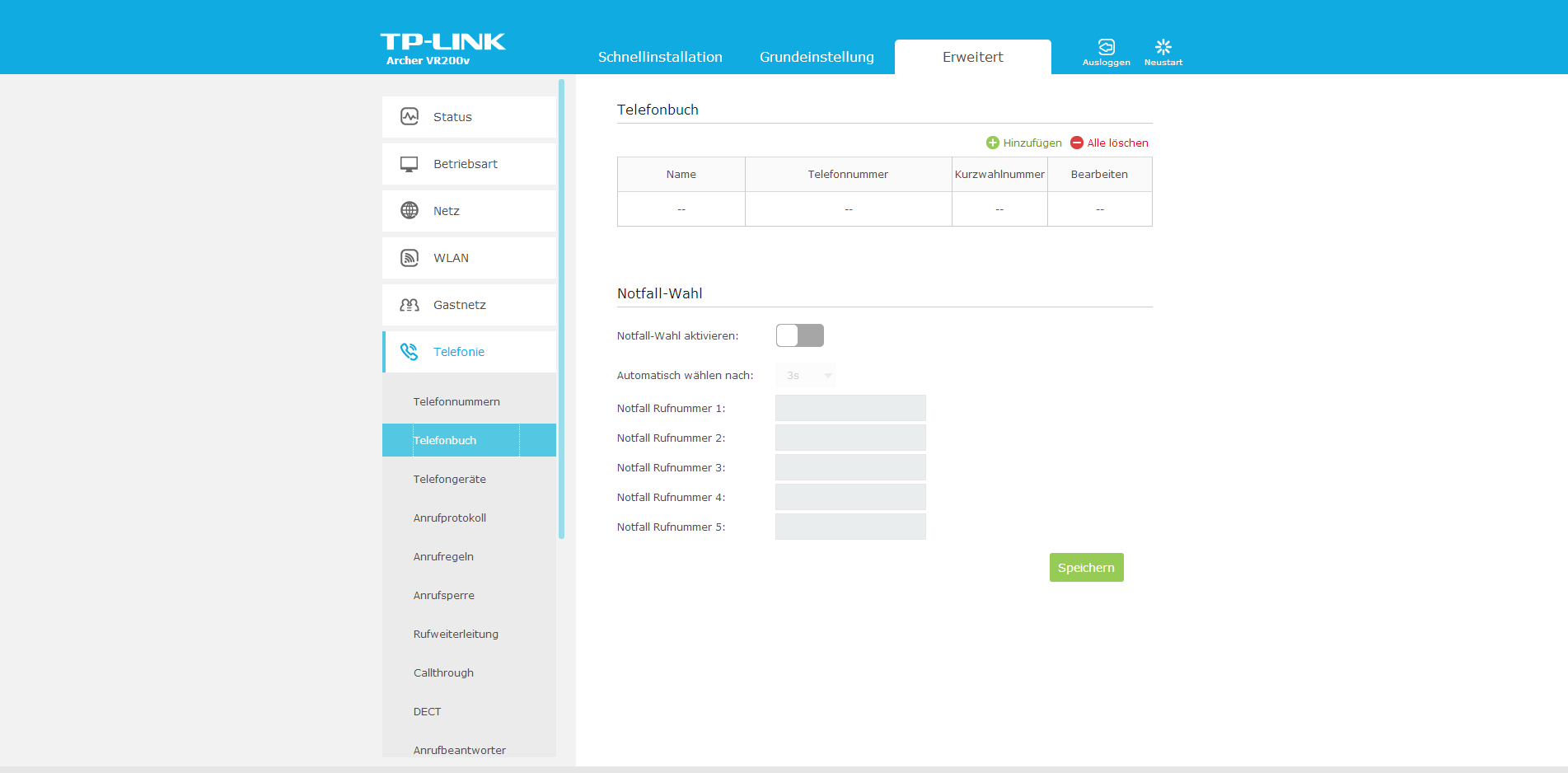1568x773 pixels.
Task: Click the Status sidebar icon
Action: point(410,116)
